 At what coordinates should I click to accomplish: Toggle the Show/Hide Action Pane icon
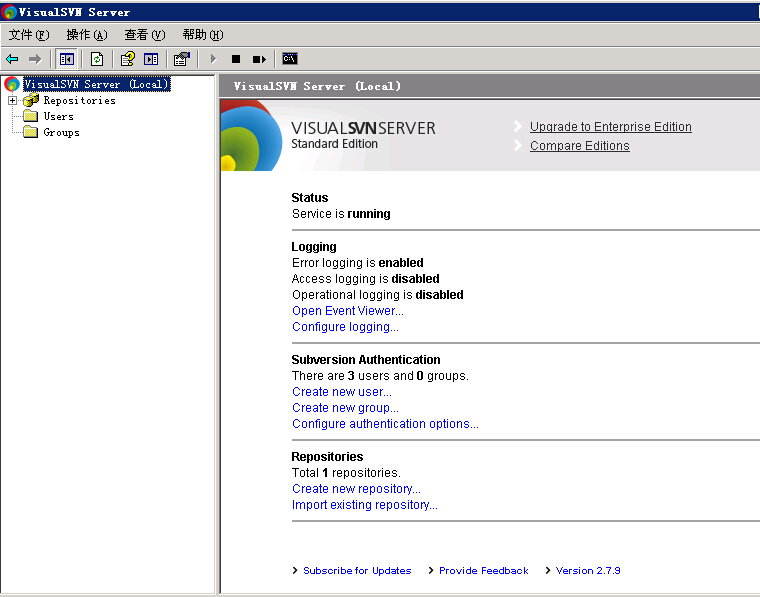(x=151, y=59)
